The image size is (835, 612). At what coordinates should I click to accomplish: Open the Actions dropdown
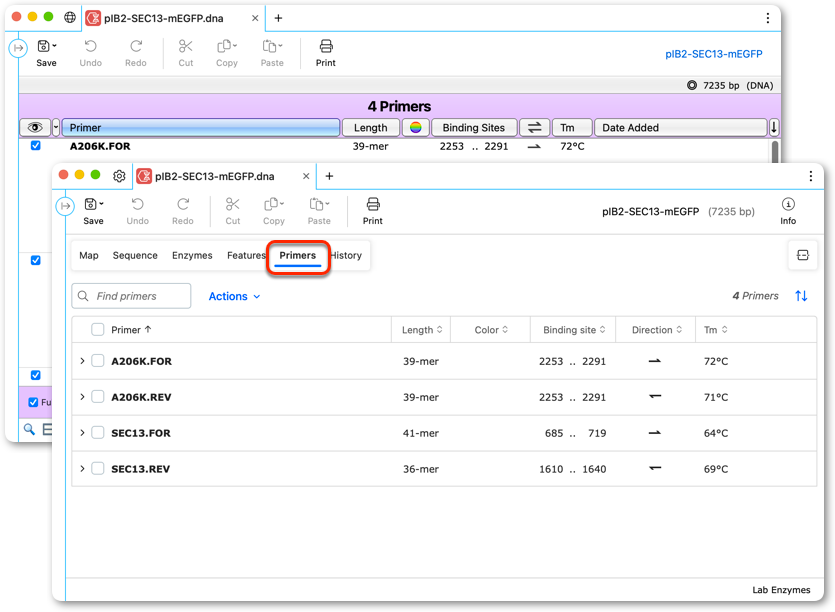click(234, 296)
